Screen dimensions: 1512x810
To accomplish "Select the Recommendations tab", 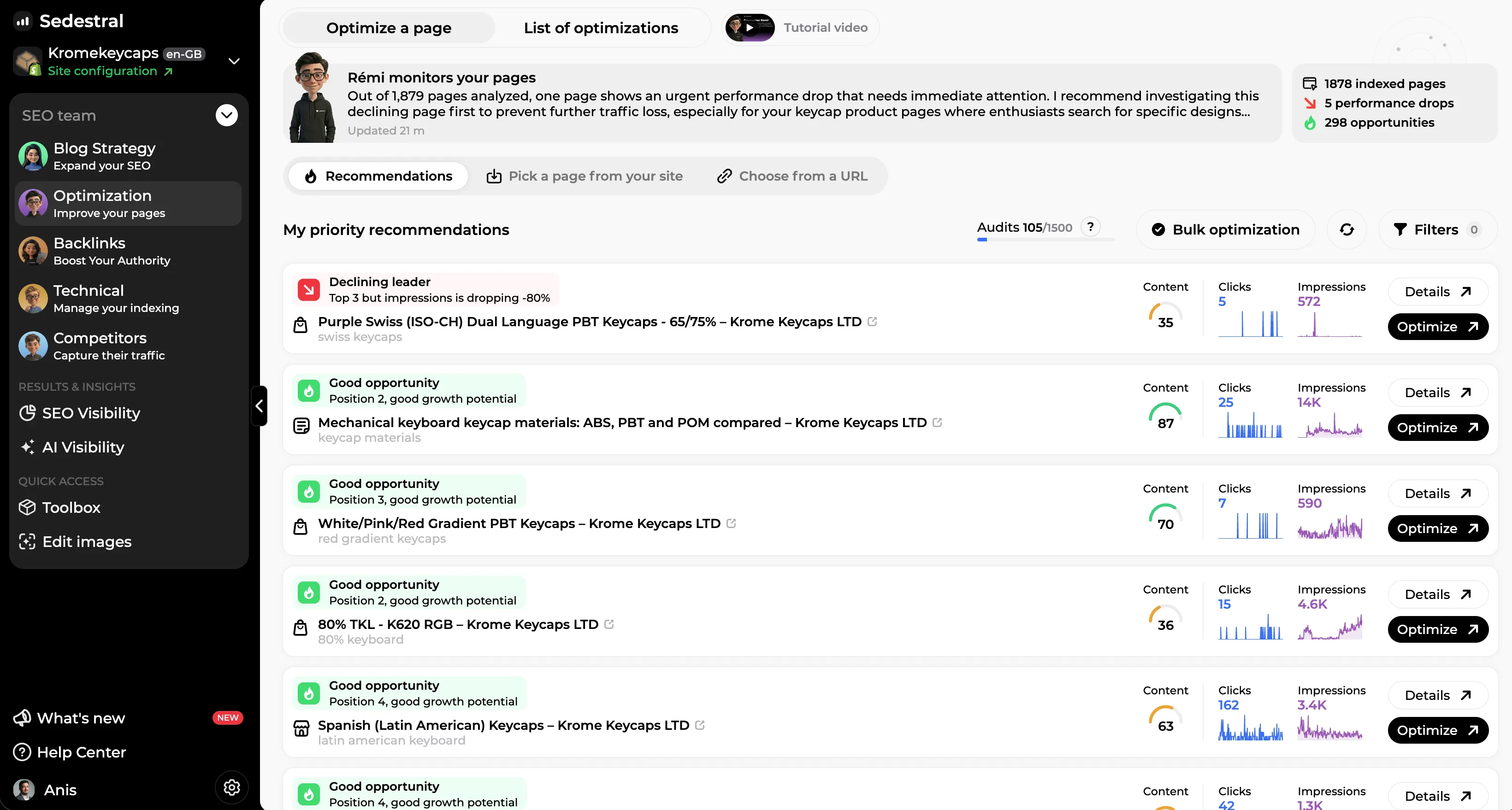I will [x=378, y=176].
